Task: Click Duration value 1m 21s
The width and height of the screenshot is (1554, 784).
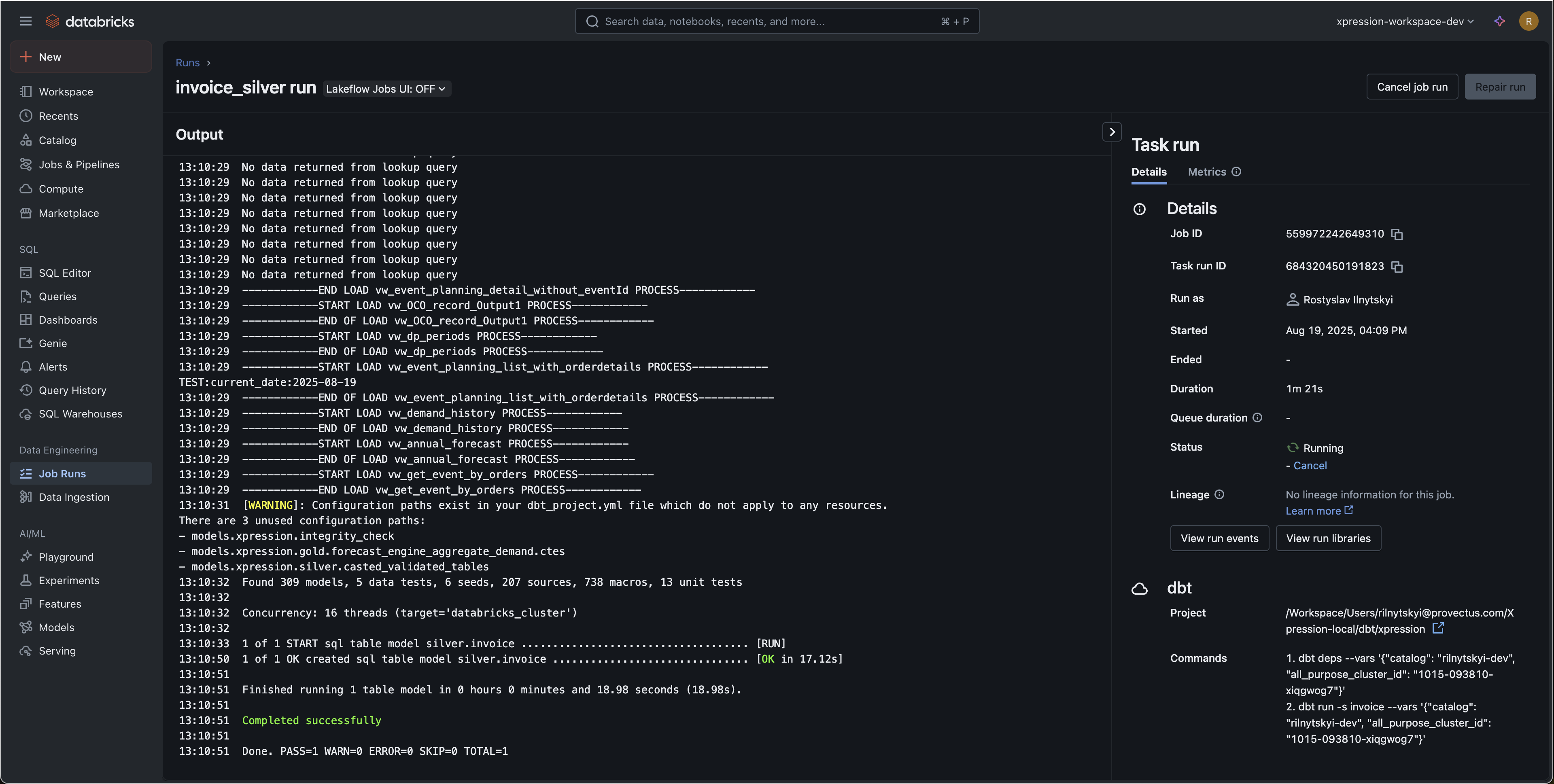Action: tap(1304, 389)
